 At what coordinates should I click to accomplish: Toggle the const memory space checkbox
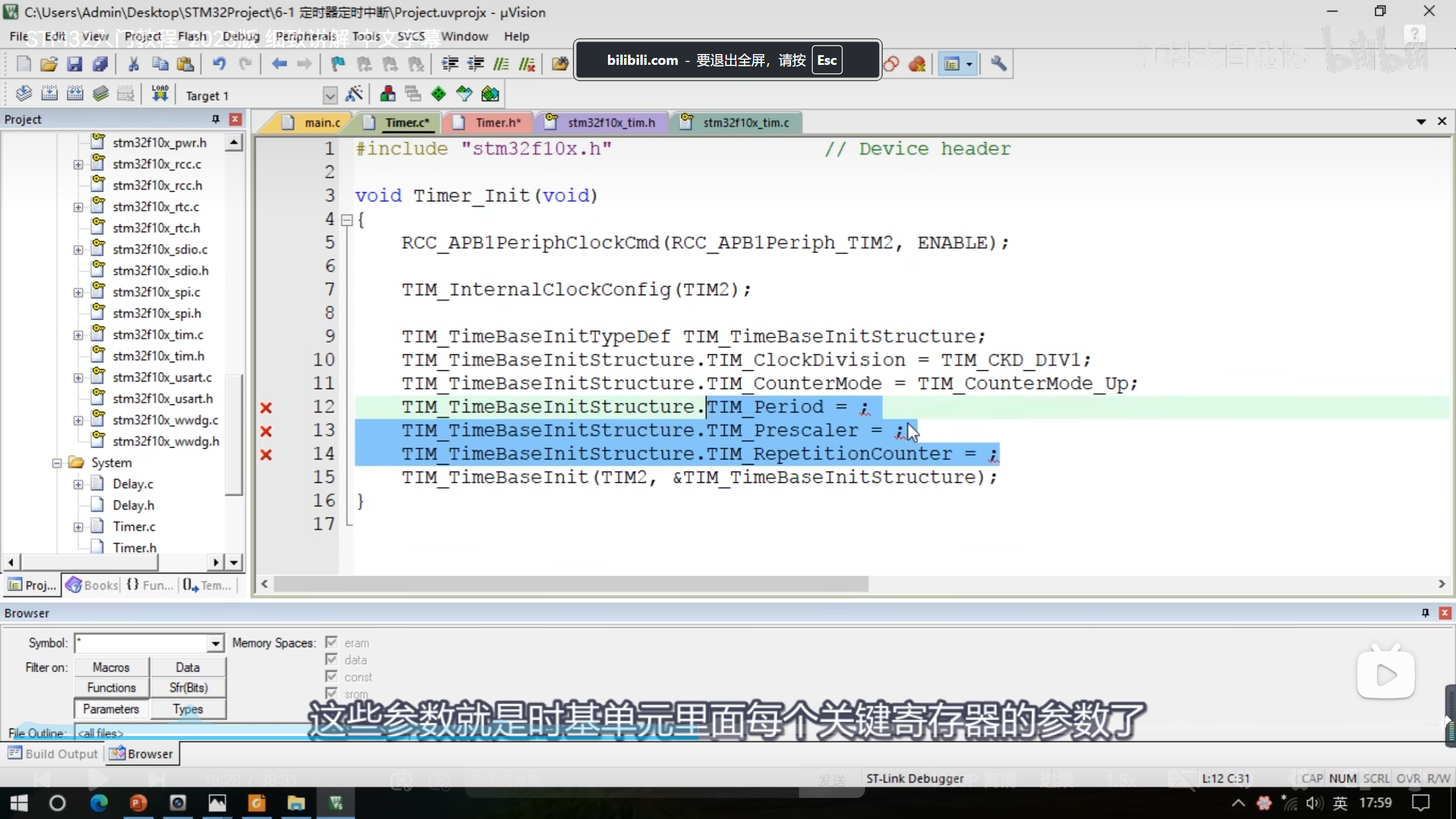pos(332,677)
